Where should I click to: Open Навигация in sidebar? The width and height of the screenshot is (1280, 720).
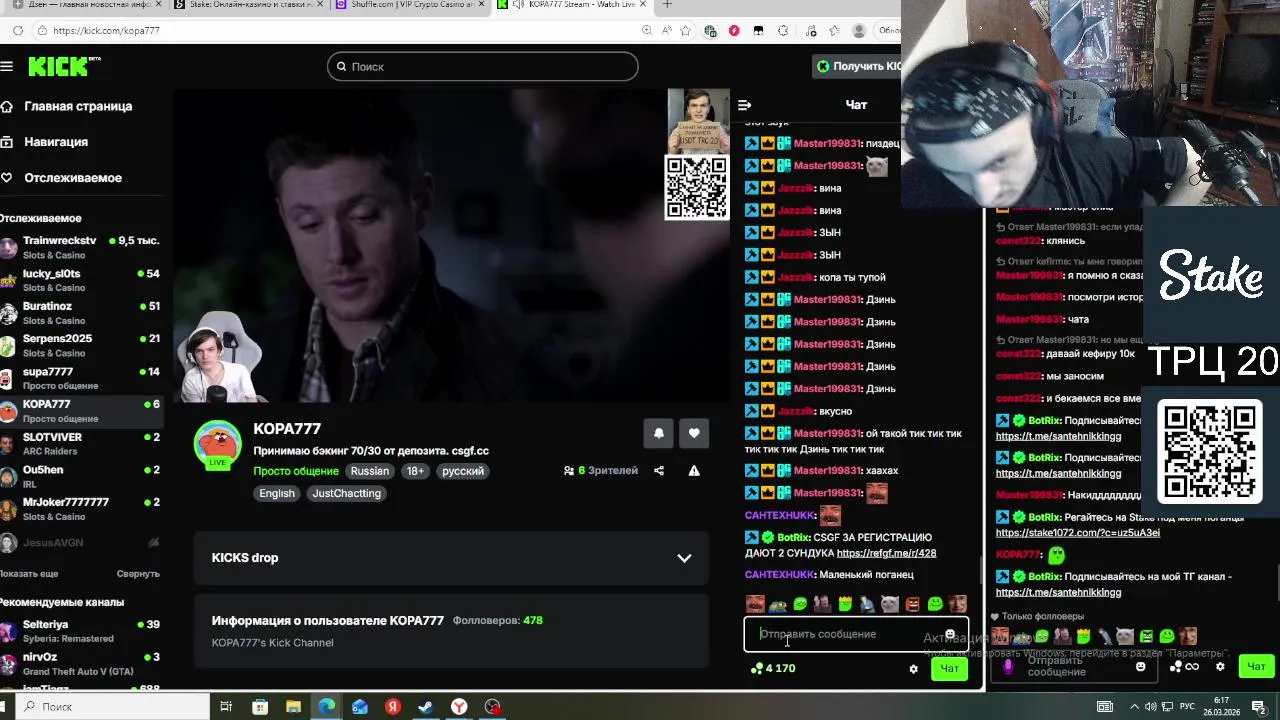coord(45,142)
